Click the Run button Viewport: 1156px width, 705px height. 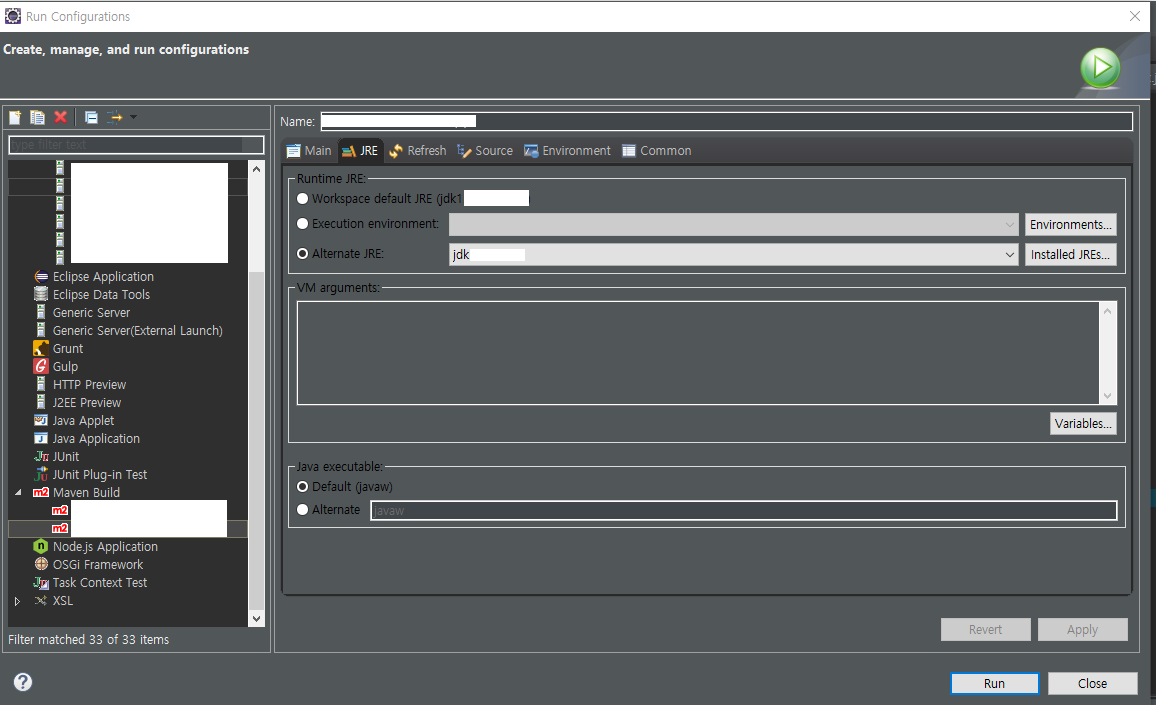click(995, 684)
